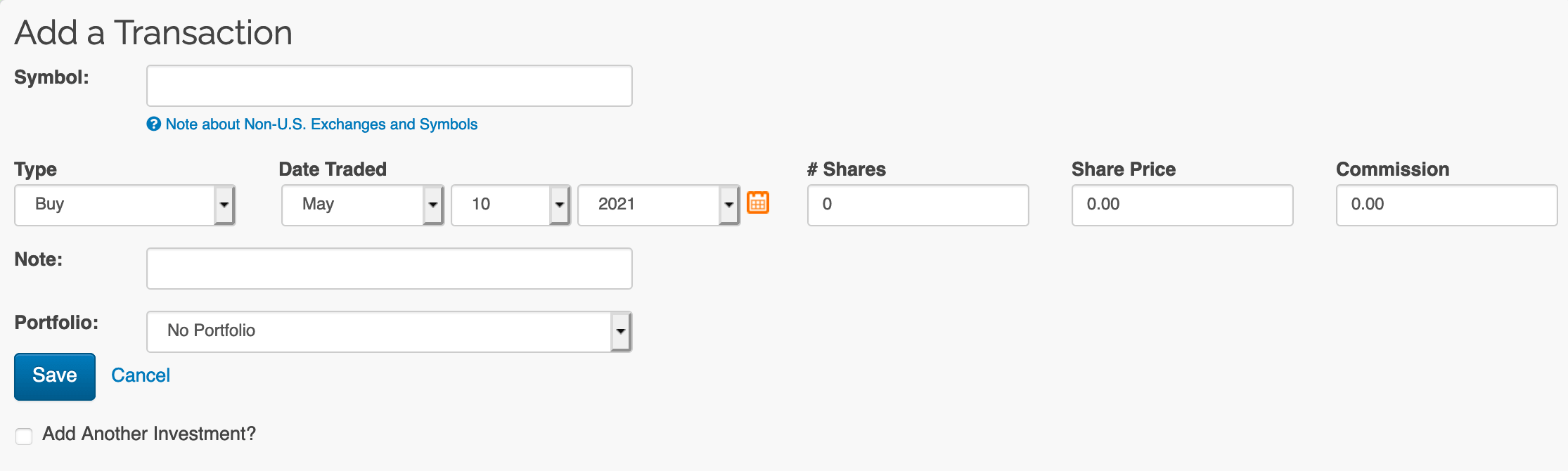The width and height of the screenshot is (1568, 471).
Task: Expand the year dropdown showing 2021
Action: click(x=648, y=205)
